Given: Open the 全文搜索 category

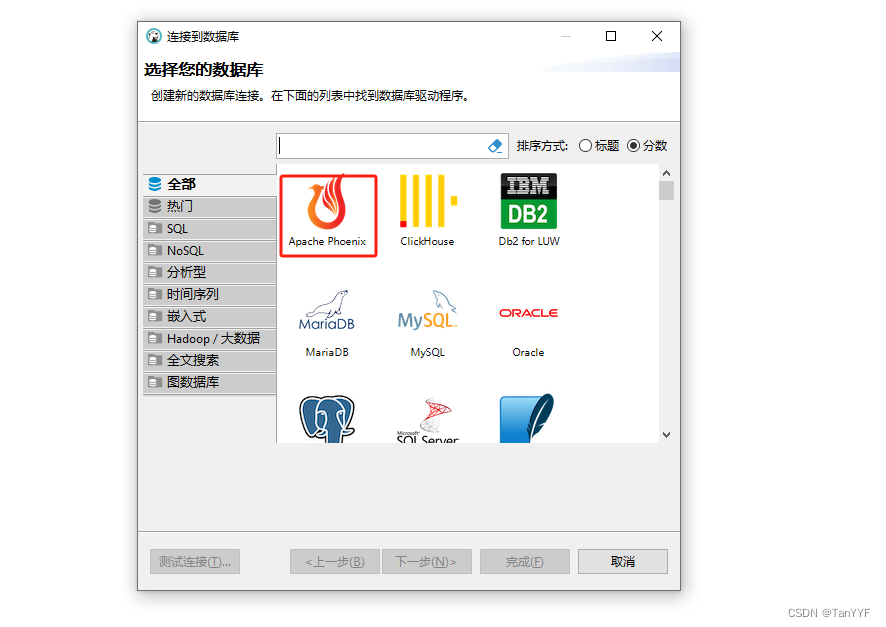Looking at the screenshot, I should [210, 361].
